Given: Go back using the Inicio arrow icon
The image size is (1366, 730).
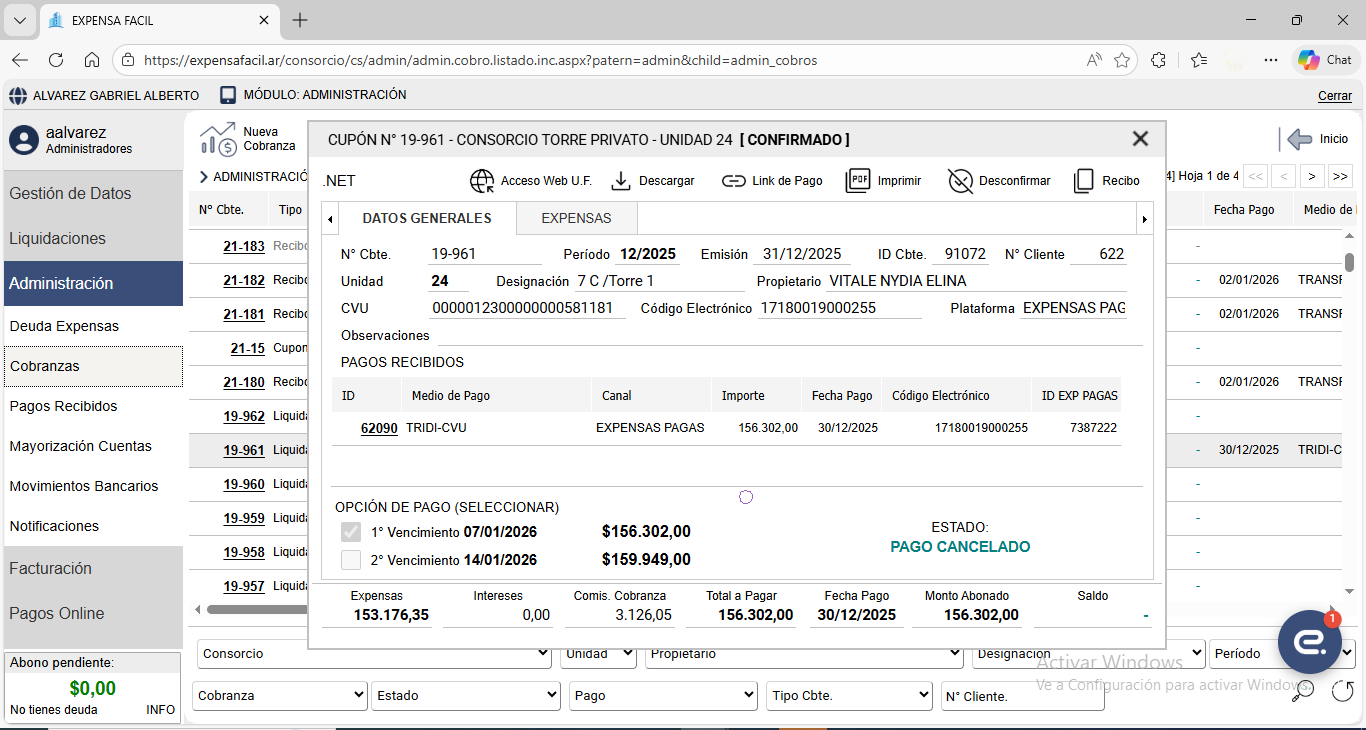Looking at the screenshot, I should pyautogui.click(x=1299, y=139).
